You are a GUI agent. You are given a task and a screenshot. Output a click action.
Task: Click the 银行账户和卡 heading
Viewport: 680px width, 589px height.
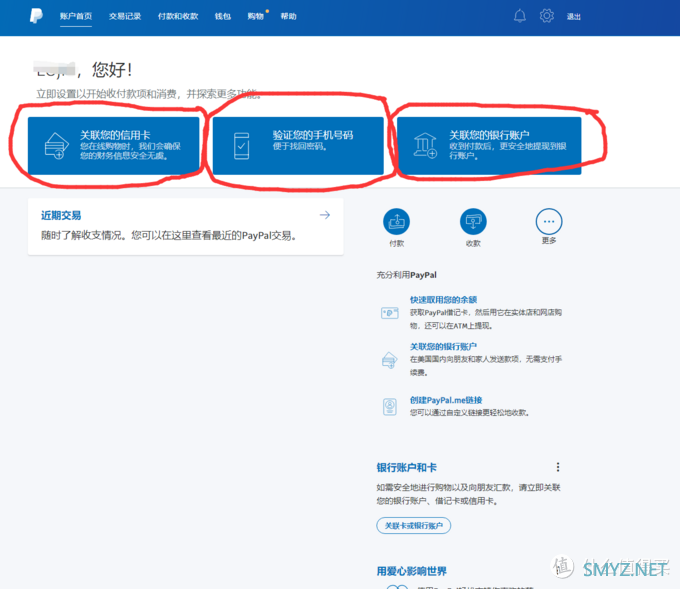click(x=406, y=468)
